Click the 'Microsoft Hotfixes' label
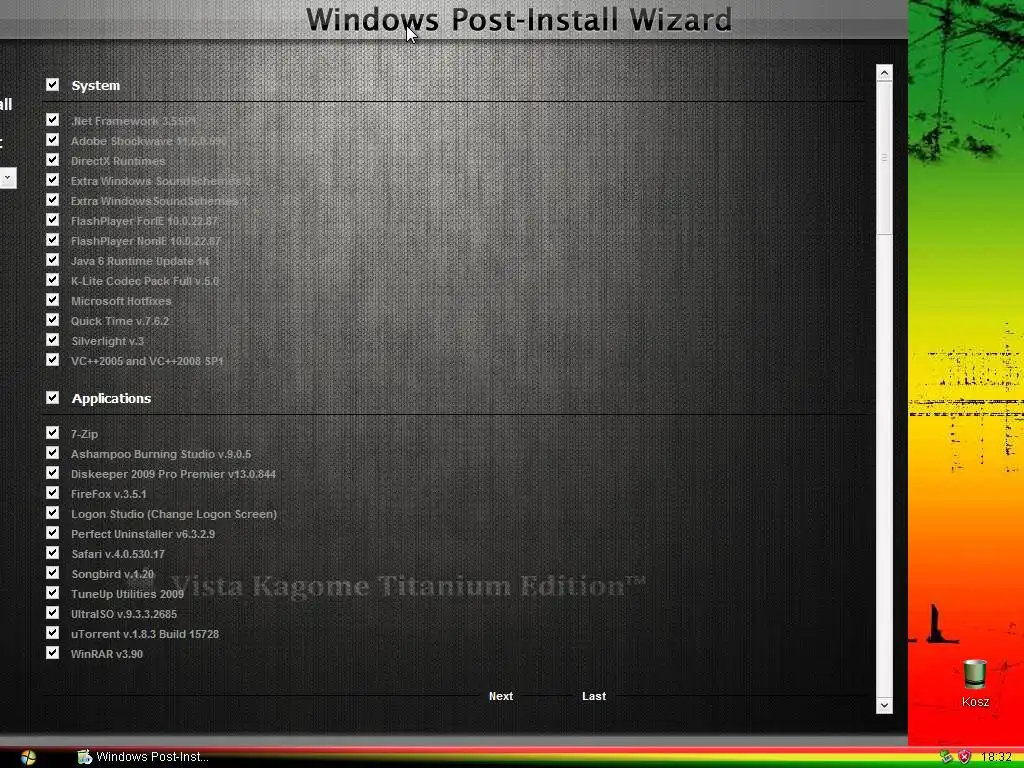The image size is (1024, 768). click(121, 301)
